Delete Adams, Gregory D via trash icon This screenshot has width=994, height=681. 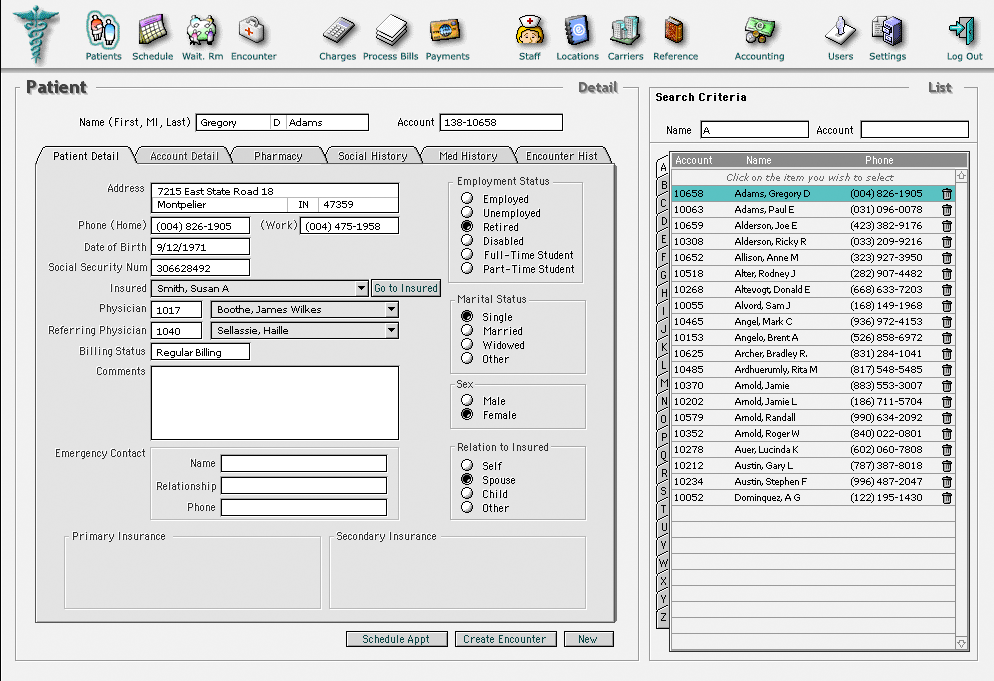point(946,194)
